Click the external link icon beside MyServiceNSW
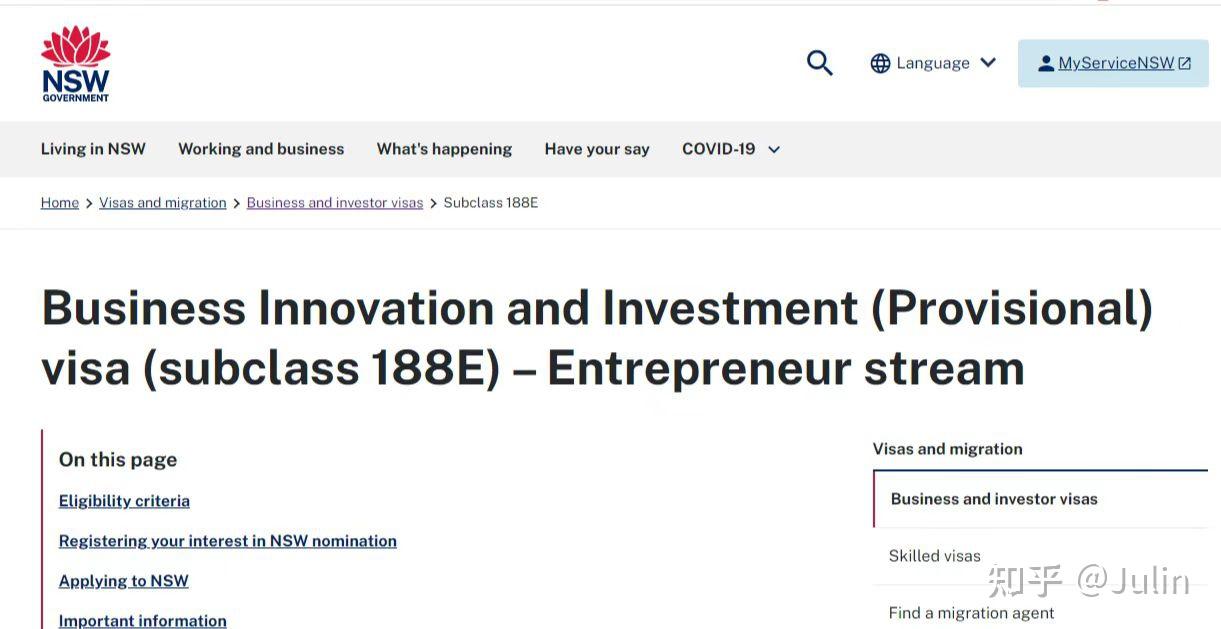 [1184, 62]
